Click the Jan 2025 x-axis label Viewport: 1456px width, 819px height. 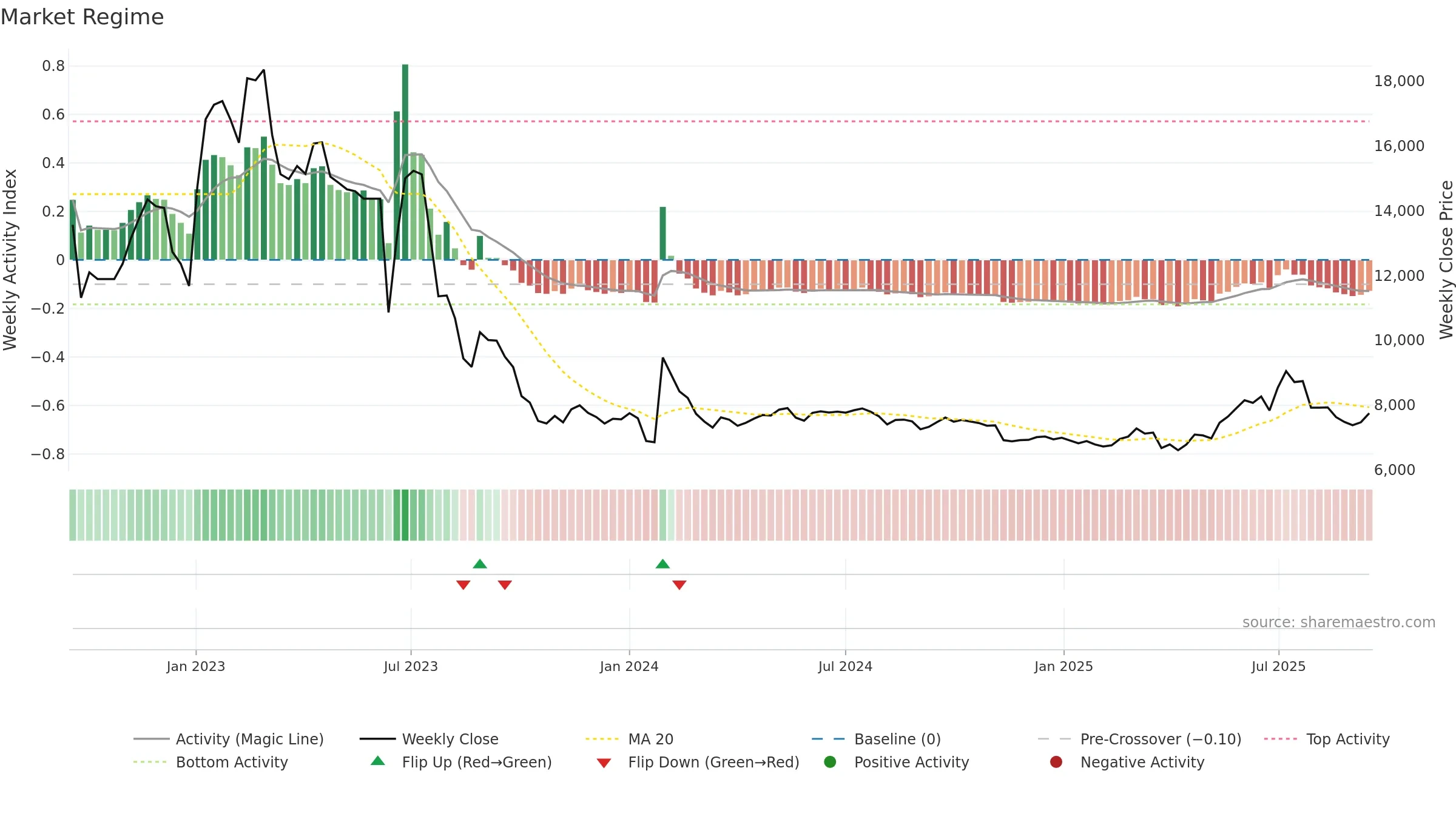(x=1063, y=666)
